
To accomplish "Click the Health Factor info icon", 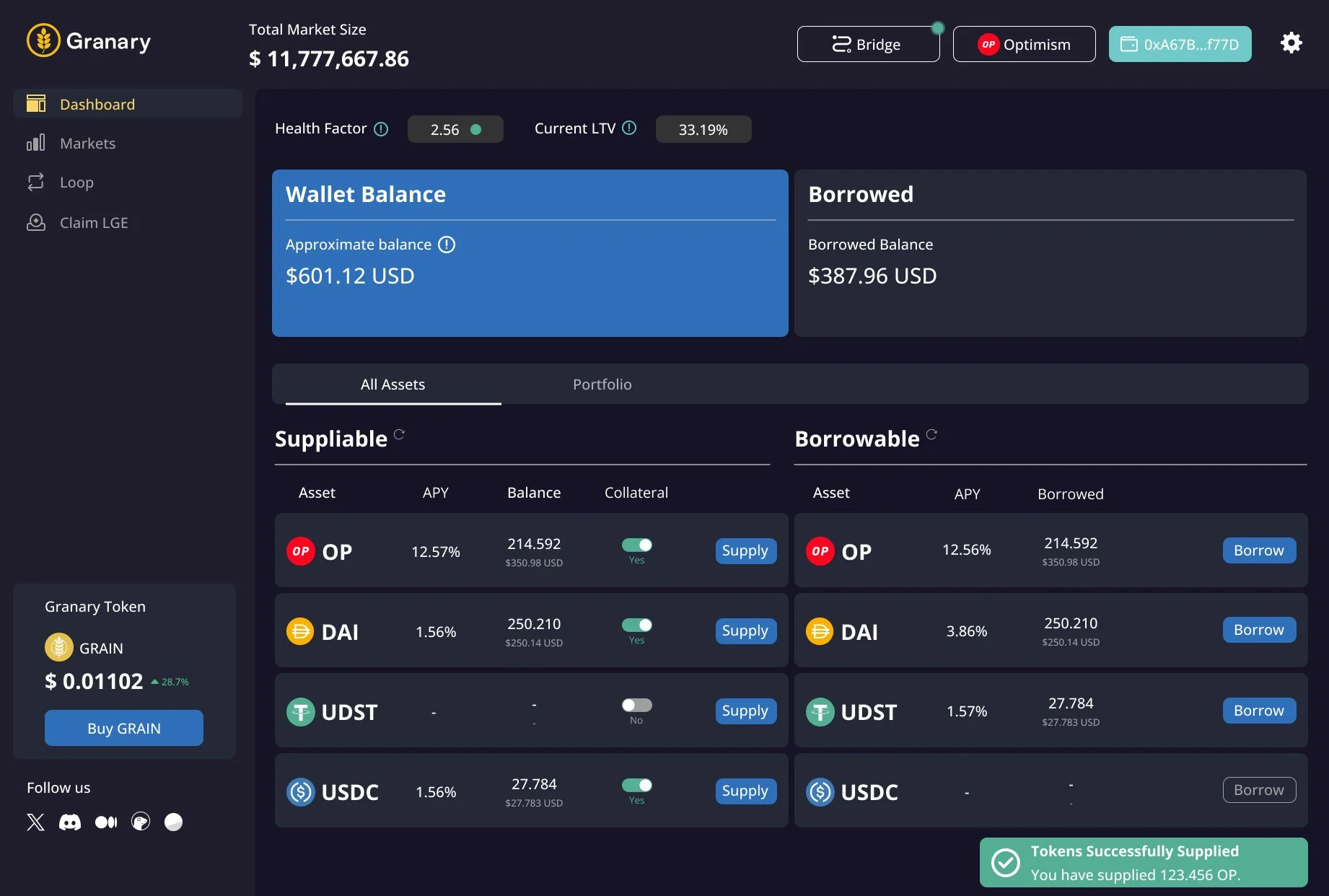I will click(x=381, y=129).
